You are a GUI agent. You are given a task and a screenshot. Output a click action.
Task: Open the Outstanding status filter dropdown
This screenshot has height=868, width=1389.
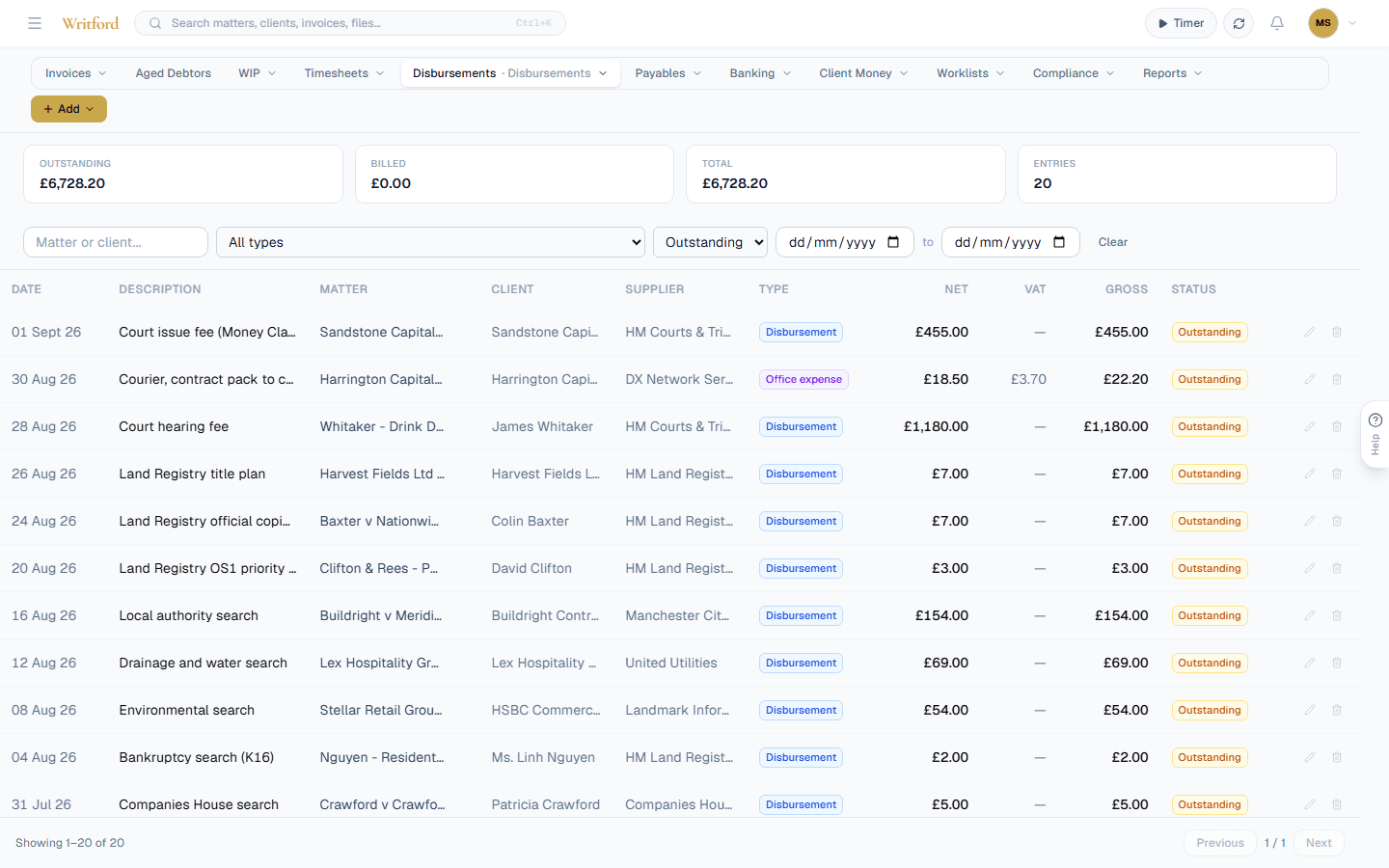point(710,242)
